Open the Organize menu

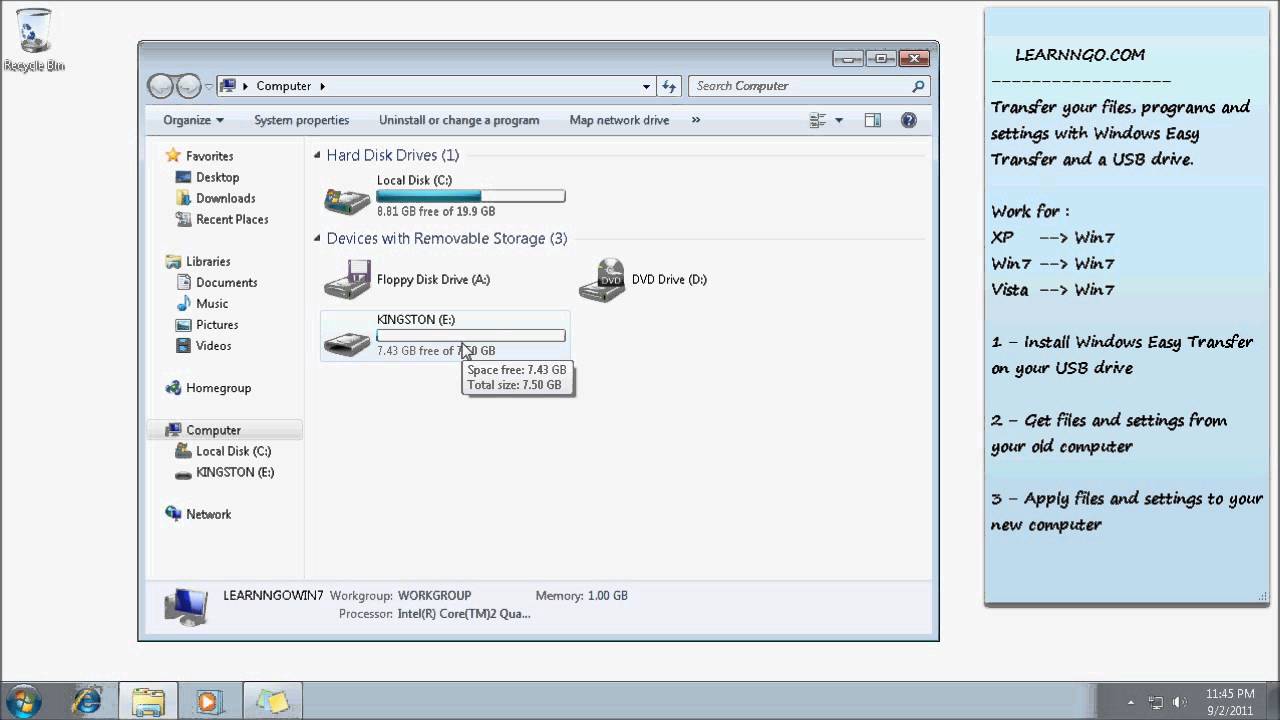[x=193, y=120]
